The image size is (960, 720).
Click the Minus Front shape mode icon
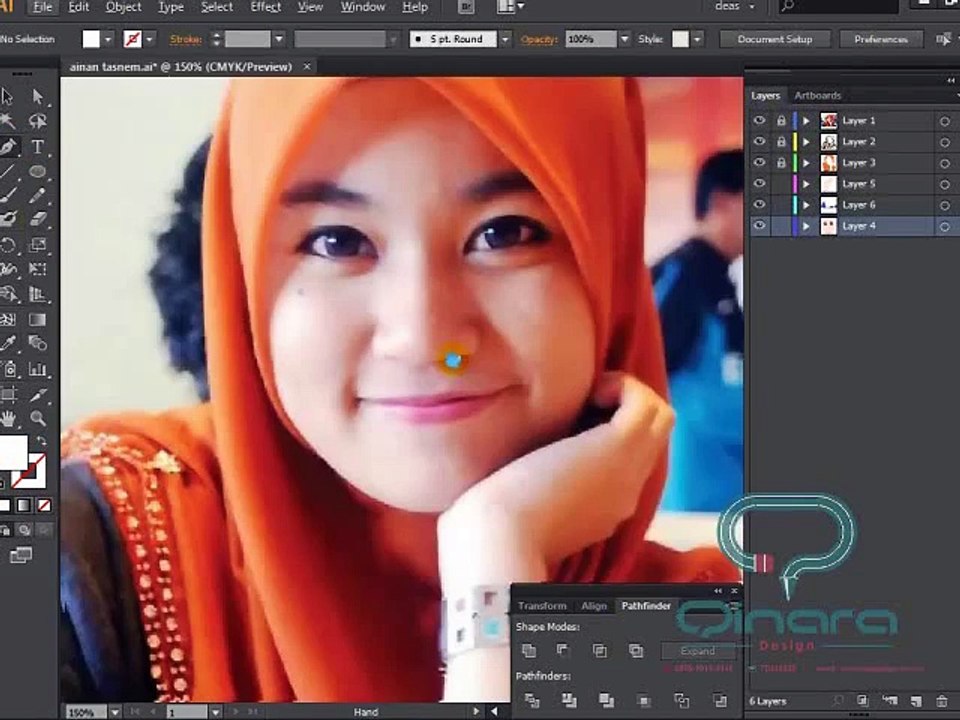point(563,650)
